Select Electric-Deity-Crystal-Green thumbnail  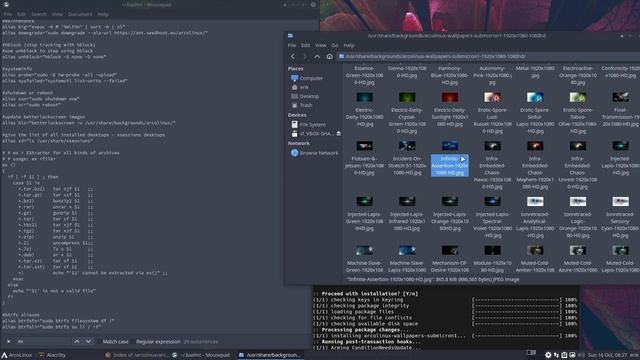[x=407, y=97]
